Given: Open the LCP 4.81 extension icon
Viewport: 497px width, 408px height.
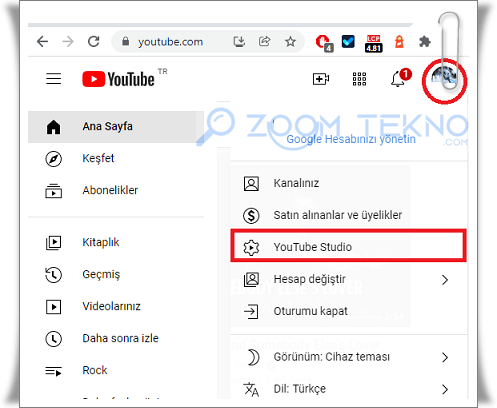Looking at the screenshot, I should (x=374, y=43).
